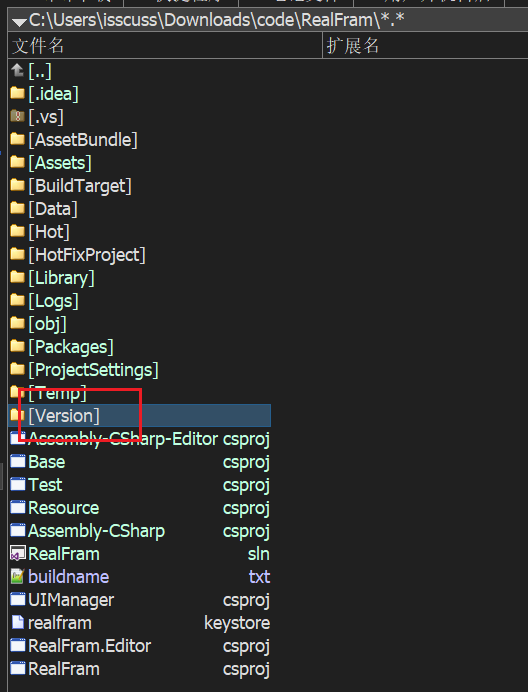
Task: Click the parent directory up-arrow icon
Action: (17, 71)
